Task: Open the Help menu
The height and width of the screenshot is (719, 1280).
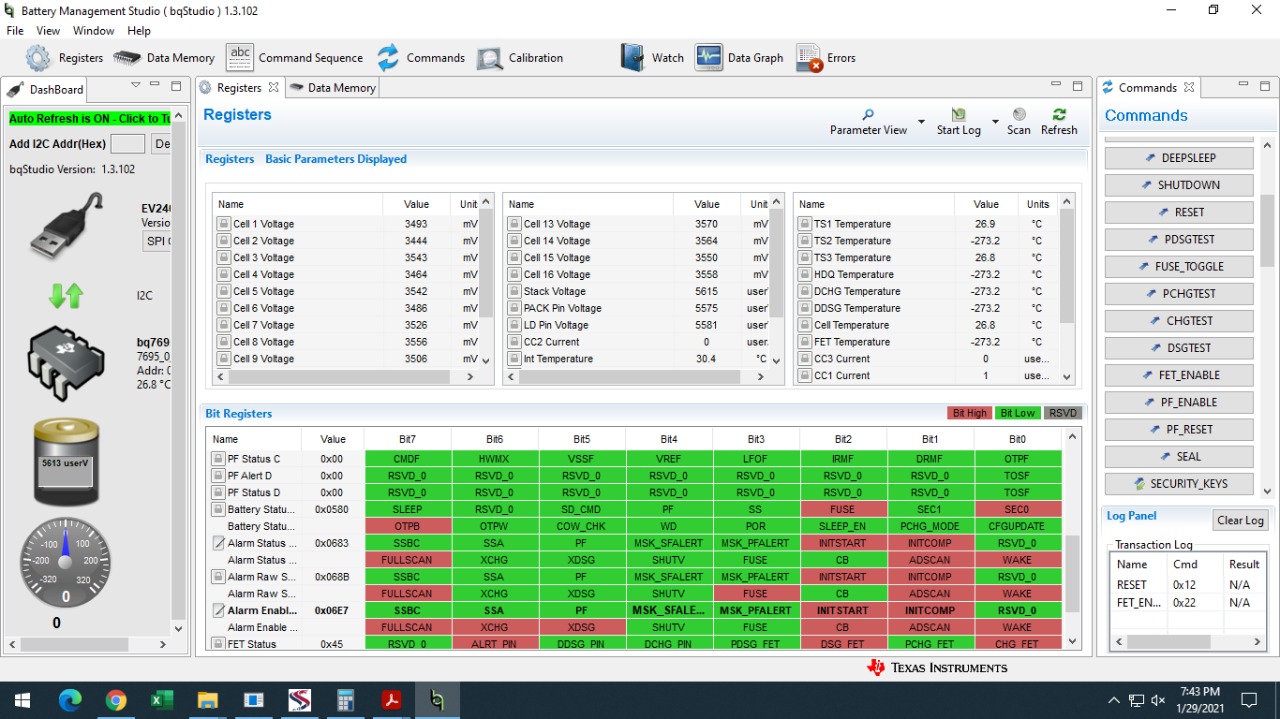Action: (139, 31)
